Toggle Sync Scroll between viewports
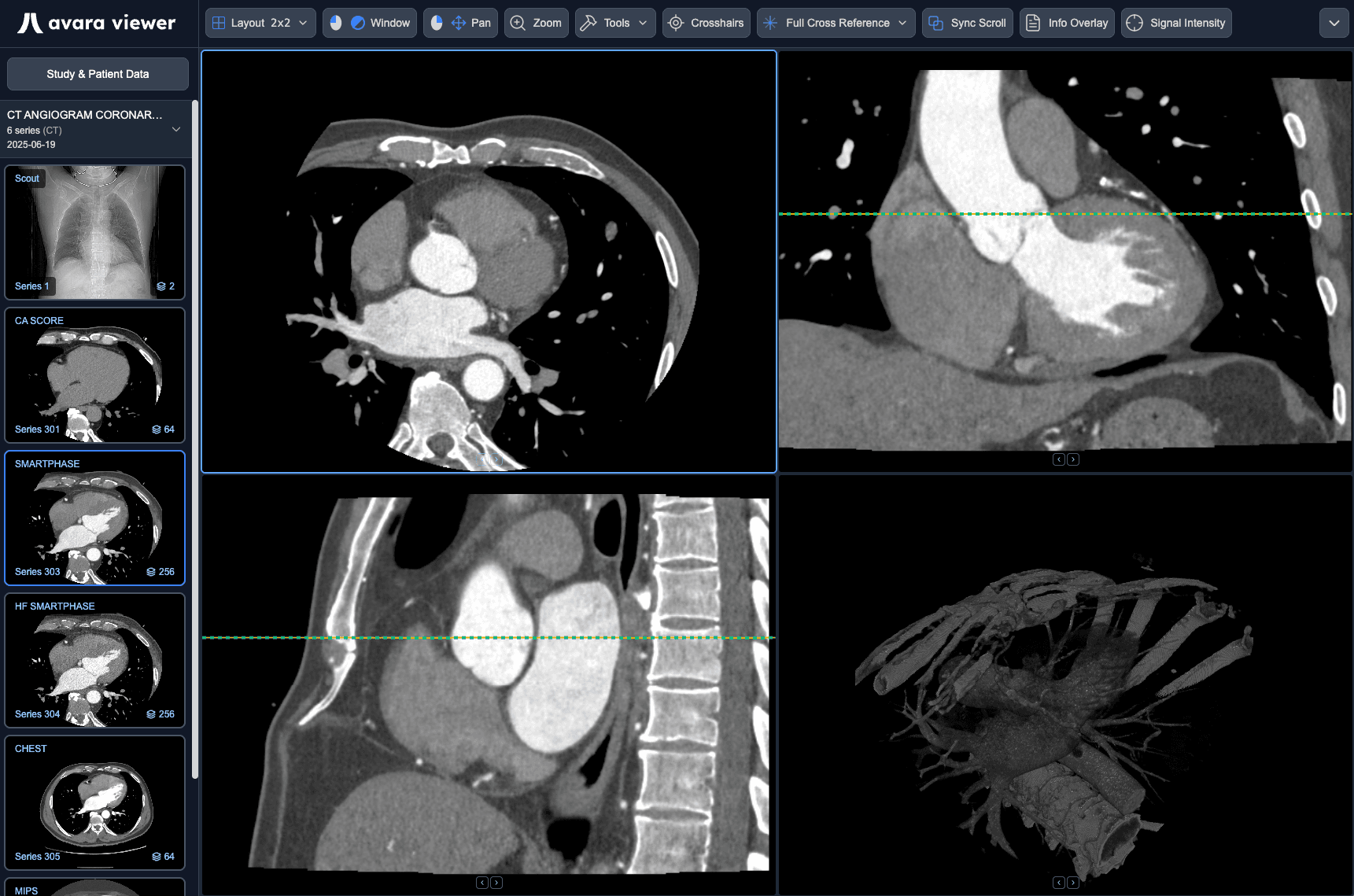 pos(967,23)
